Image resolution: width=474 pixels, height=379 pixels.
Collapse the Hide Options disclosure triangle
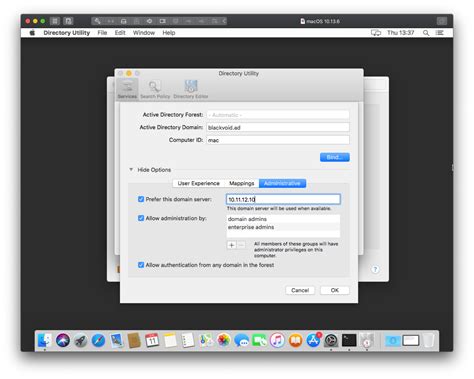coord(131,169)
